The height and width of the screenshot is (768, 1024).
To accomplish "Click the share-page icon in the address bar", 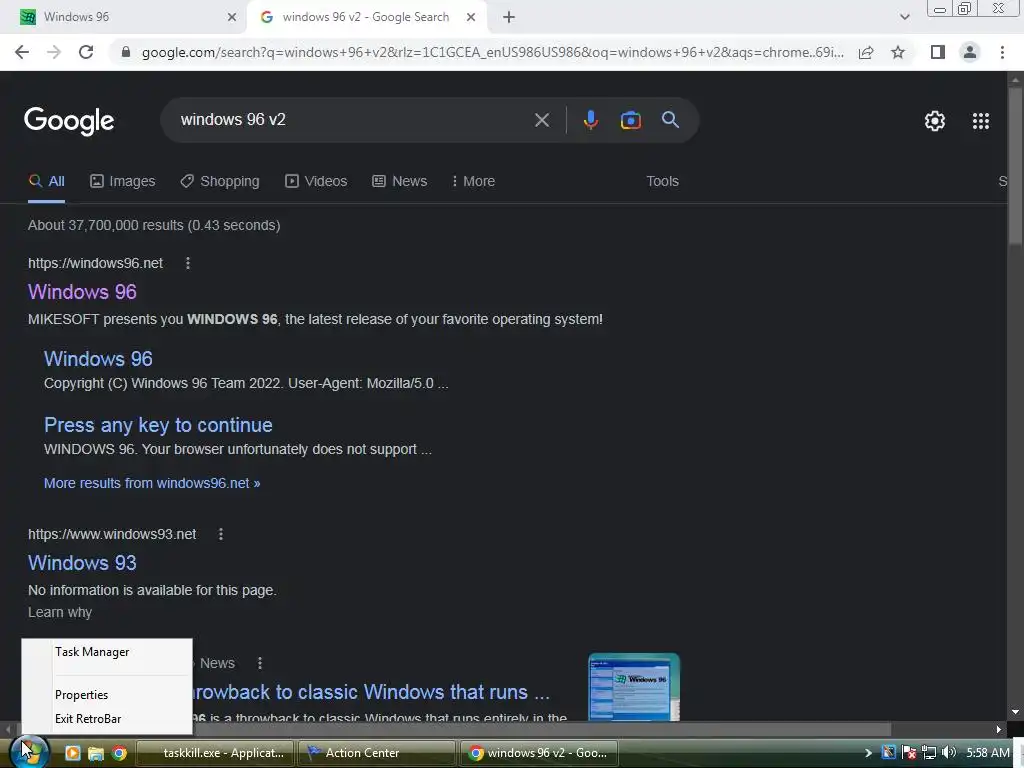I will (866, 52).
